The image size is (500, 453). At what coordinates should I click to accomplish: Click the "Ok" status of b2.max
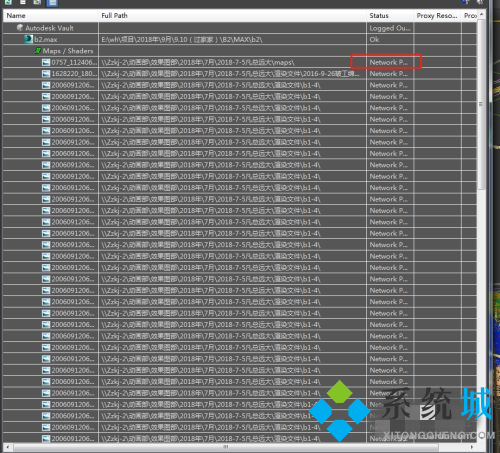click(374, 39)
